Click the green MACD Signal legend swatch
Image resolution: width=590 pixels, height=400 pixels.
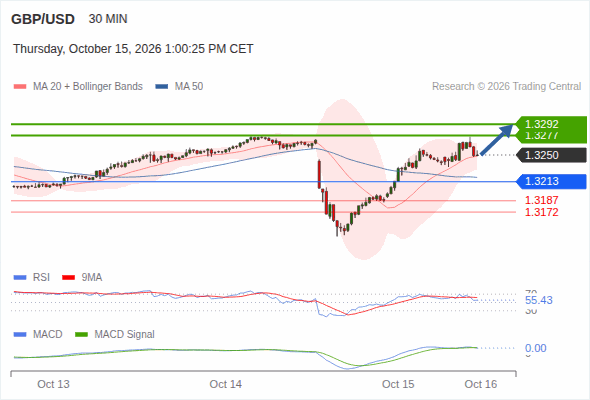point(81,335)
